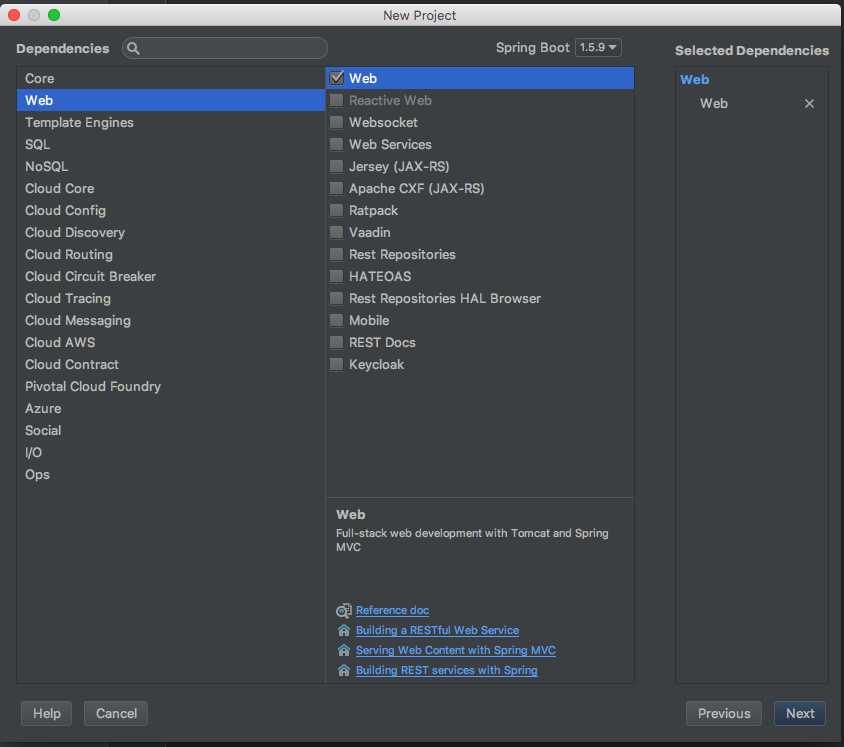
Task: Select the Cloud Core category
Action: [x=171, y=188]
